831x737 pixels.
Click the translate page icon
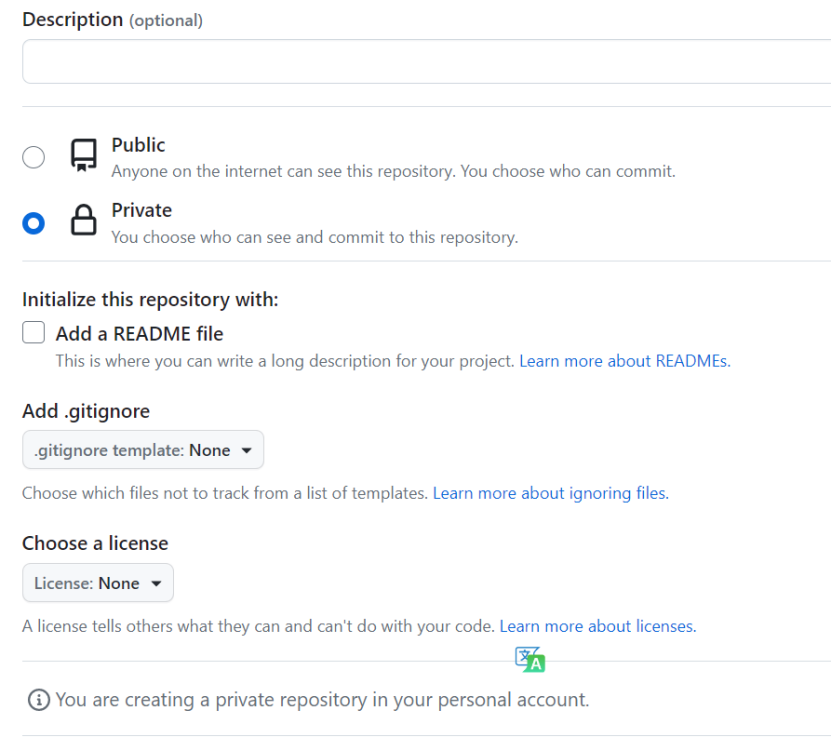pyautogui.click(x=530, y=659)
